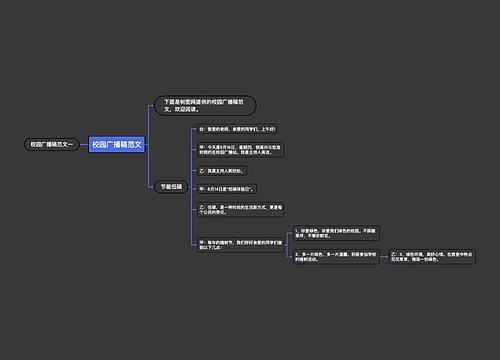Collapse branch junction right of central 校园广播稿范文 topic
The height and width of the screenshot is (360, 500).
(x=147, y=144)
